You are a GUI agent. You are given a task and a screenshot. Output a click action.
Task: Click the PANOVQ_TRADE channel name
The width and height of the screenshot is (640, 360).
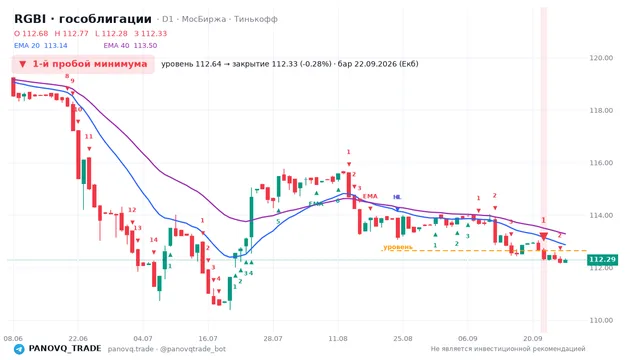tap(65, 349)
